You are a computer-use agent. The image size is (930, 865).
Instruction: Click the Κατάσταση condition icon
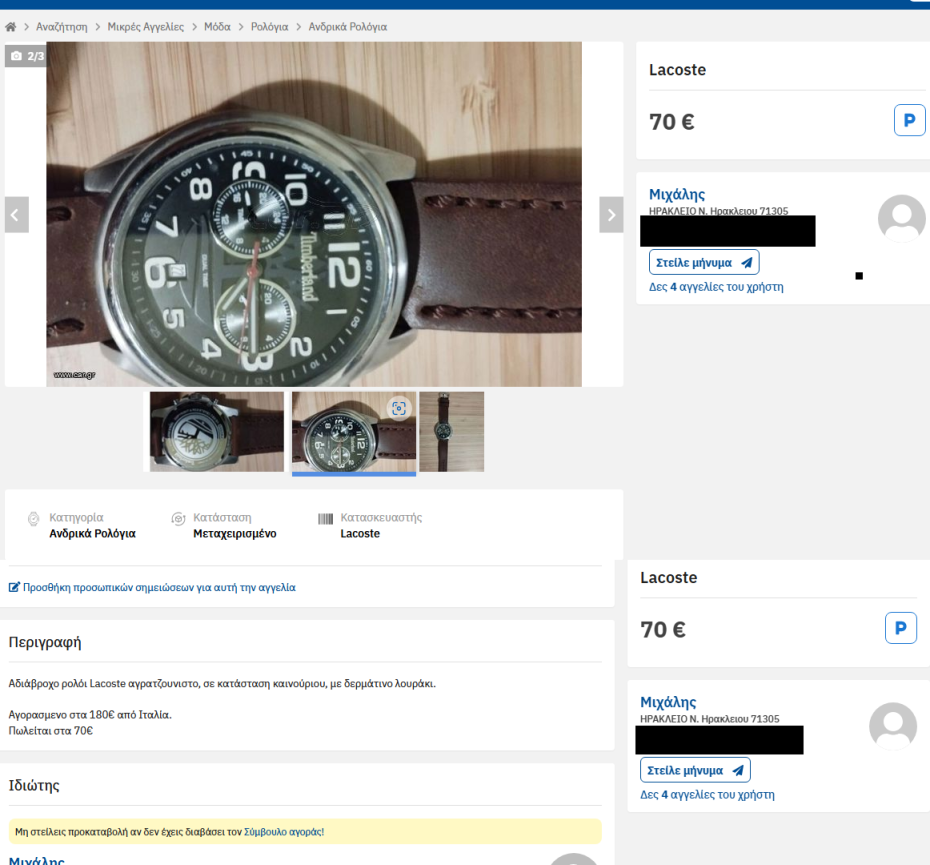(178, 519)
